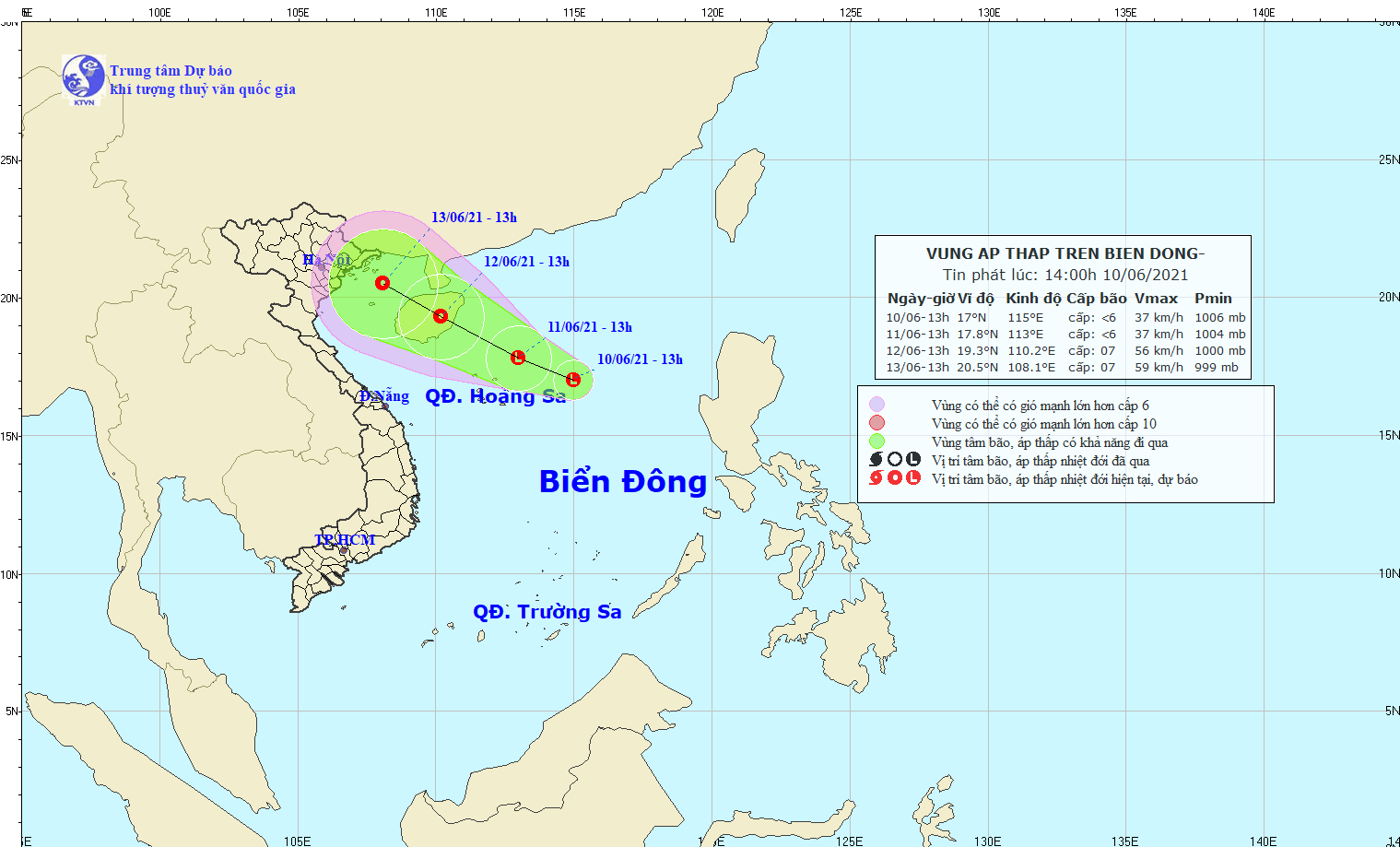Click the '999 mb' pressure cell
Image resolution: width=1400 pixels, height=847 pixels.
[1217, 368]
